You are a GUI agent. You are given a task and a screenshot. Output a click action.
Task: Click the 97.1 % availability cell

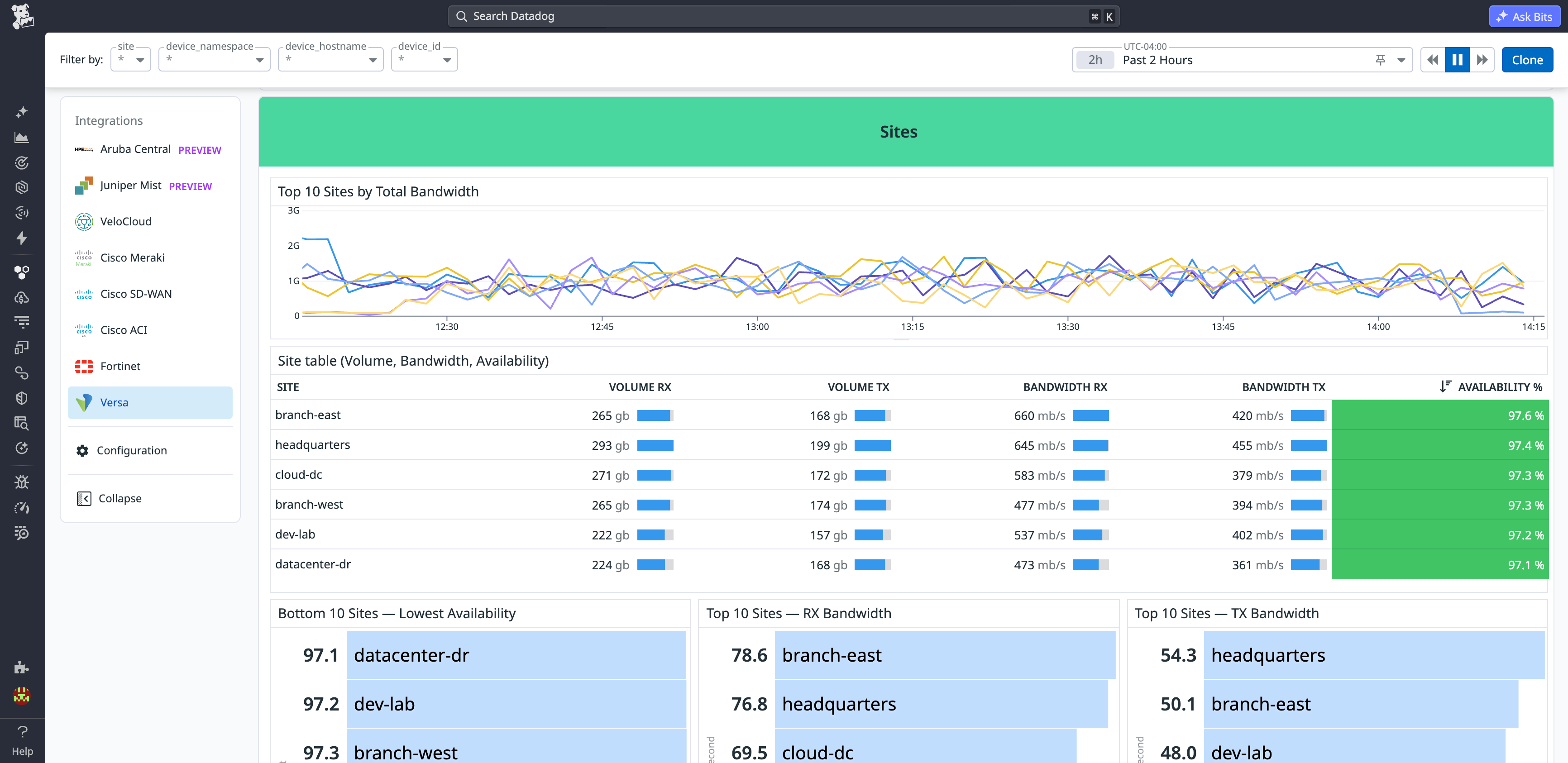point(1439,565)
